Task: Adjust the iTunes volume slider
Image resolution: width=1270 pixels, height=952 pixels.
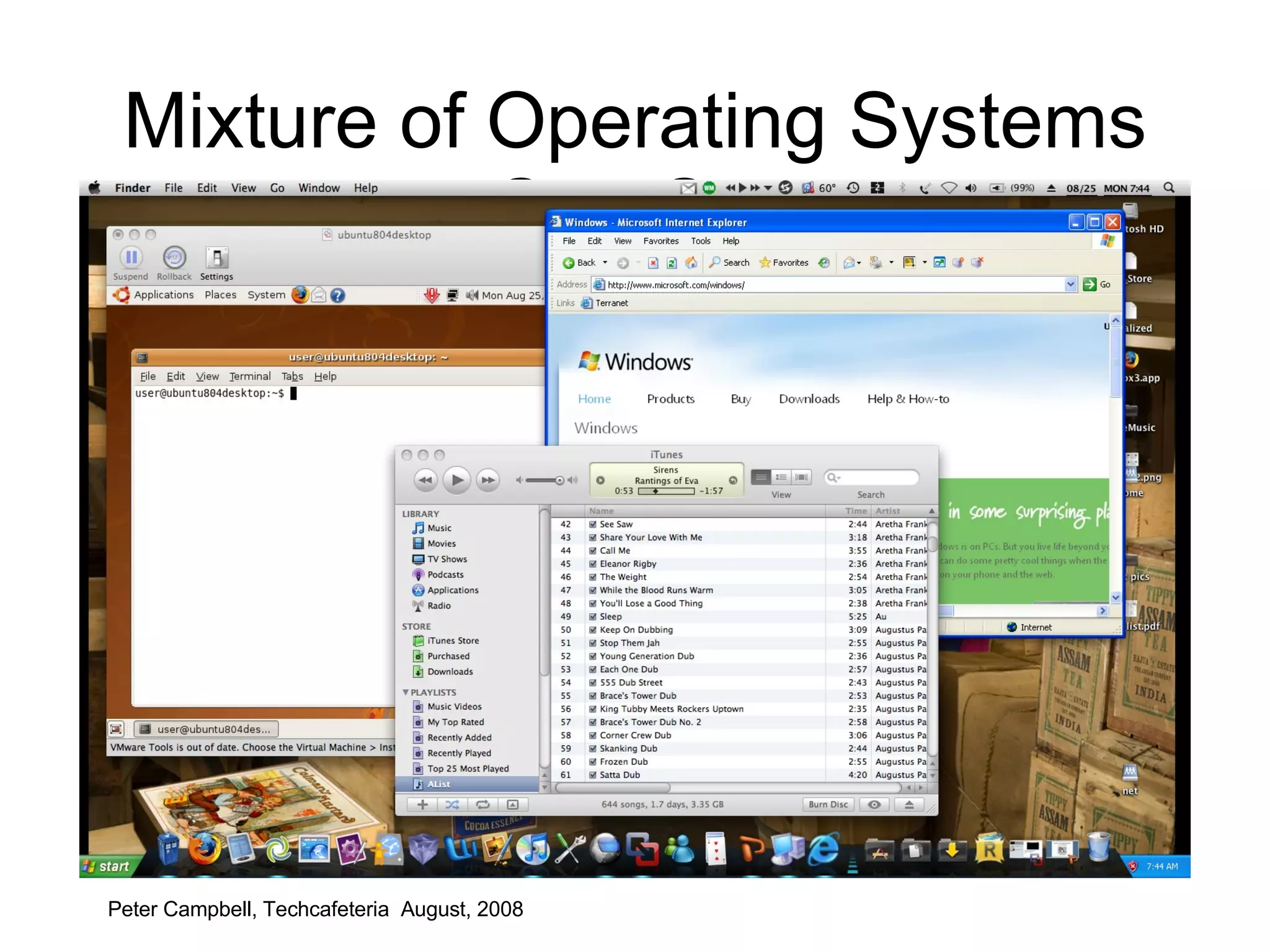Action: 545,480
